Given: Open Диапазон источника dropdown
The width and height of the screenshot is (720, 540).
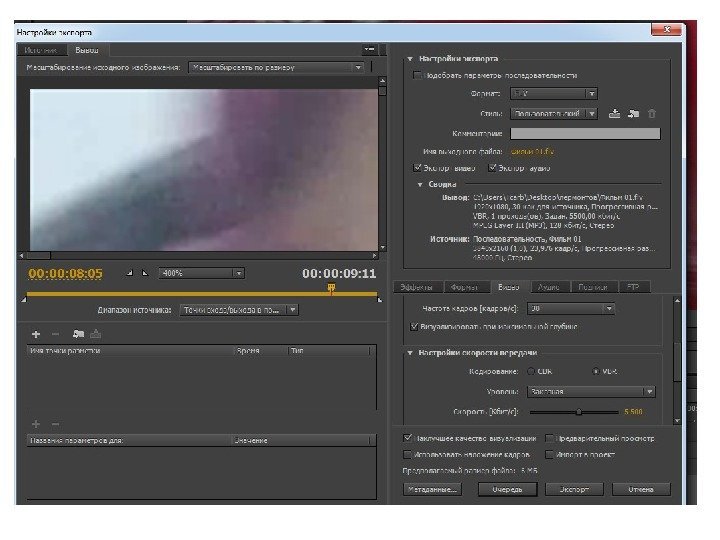Looking at the screenshot, I should tap(239, 310).
